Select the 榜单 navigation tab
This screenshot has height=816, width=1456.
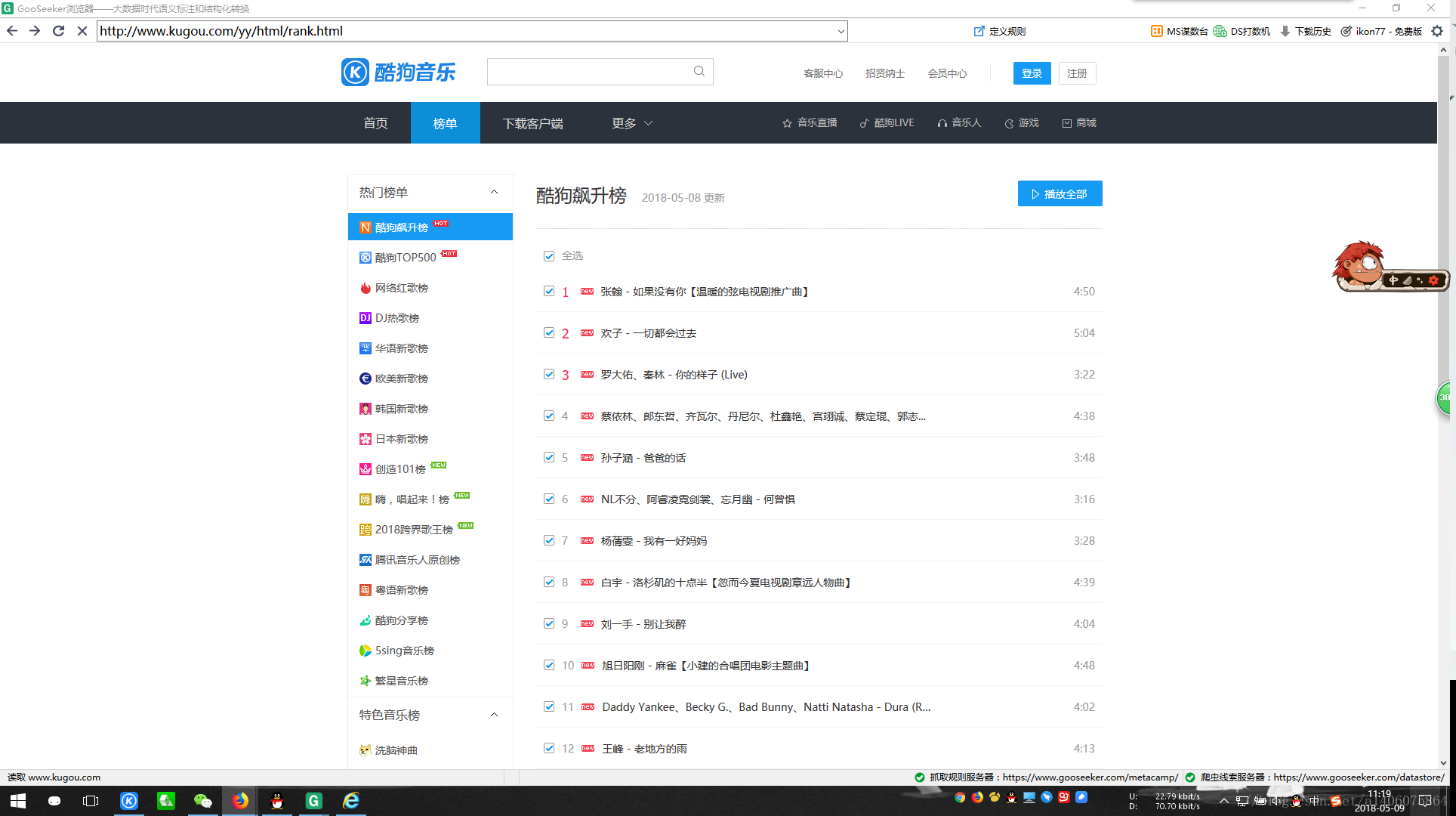(x=445, y=123)
